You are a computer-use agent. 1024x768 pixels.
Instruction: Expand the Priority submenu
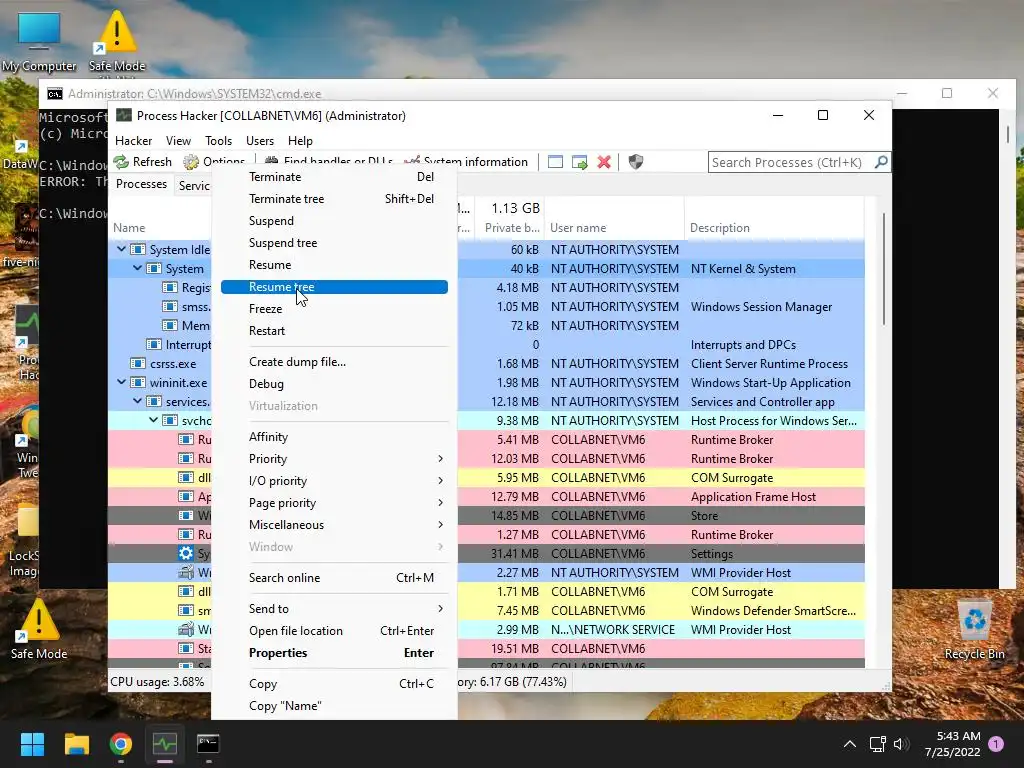334,459
